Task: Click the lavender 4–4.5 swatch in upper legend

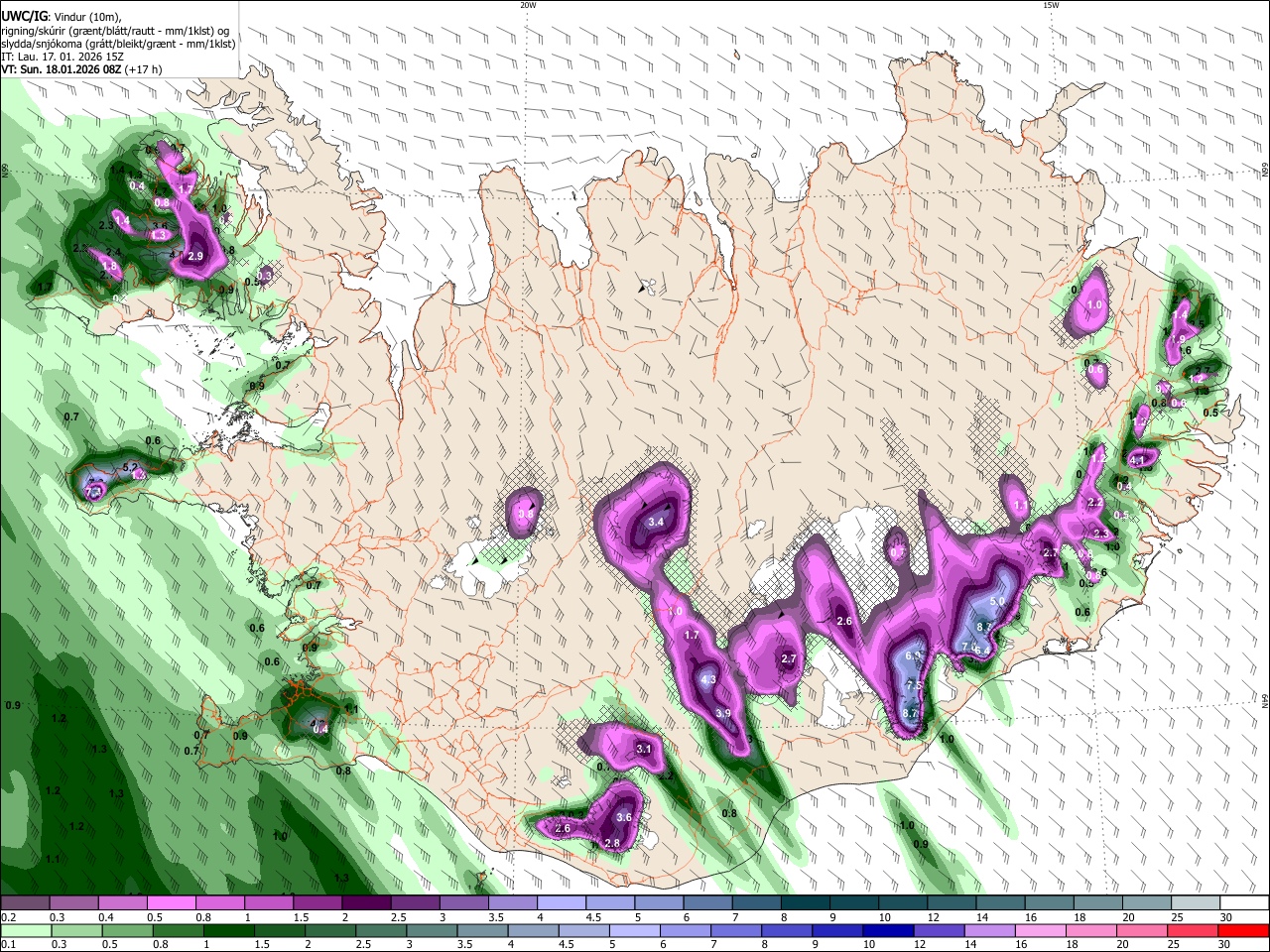Action: tap(562, 902)
